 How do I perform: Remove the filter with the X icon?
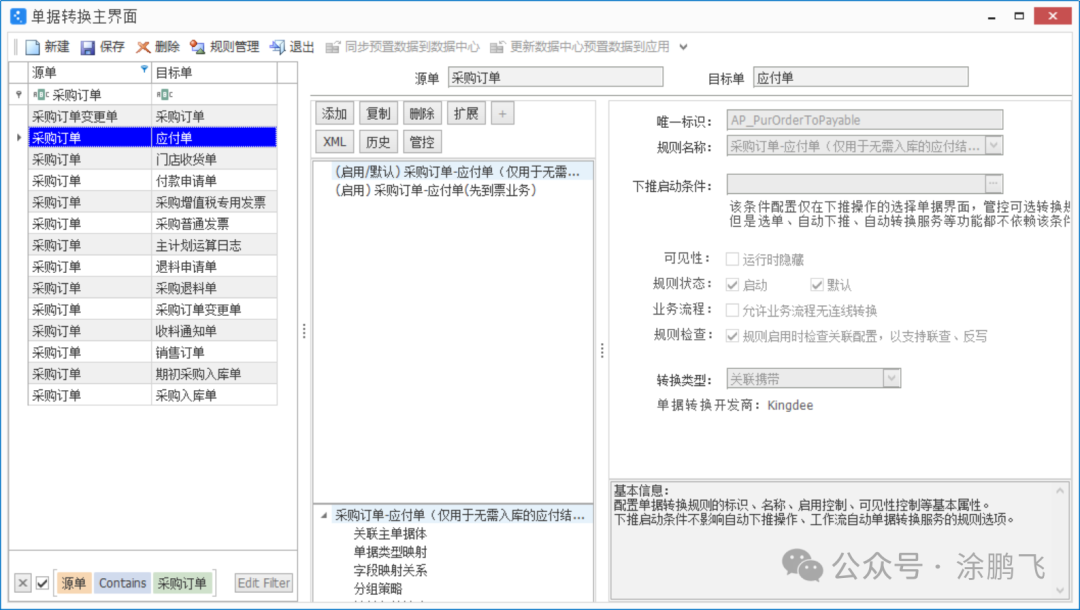(x=22, y=583)
